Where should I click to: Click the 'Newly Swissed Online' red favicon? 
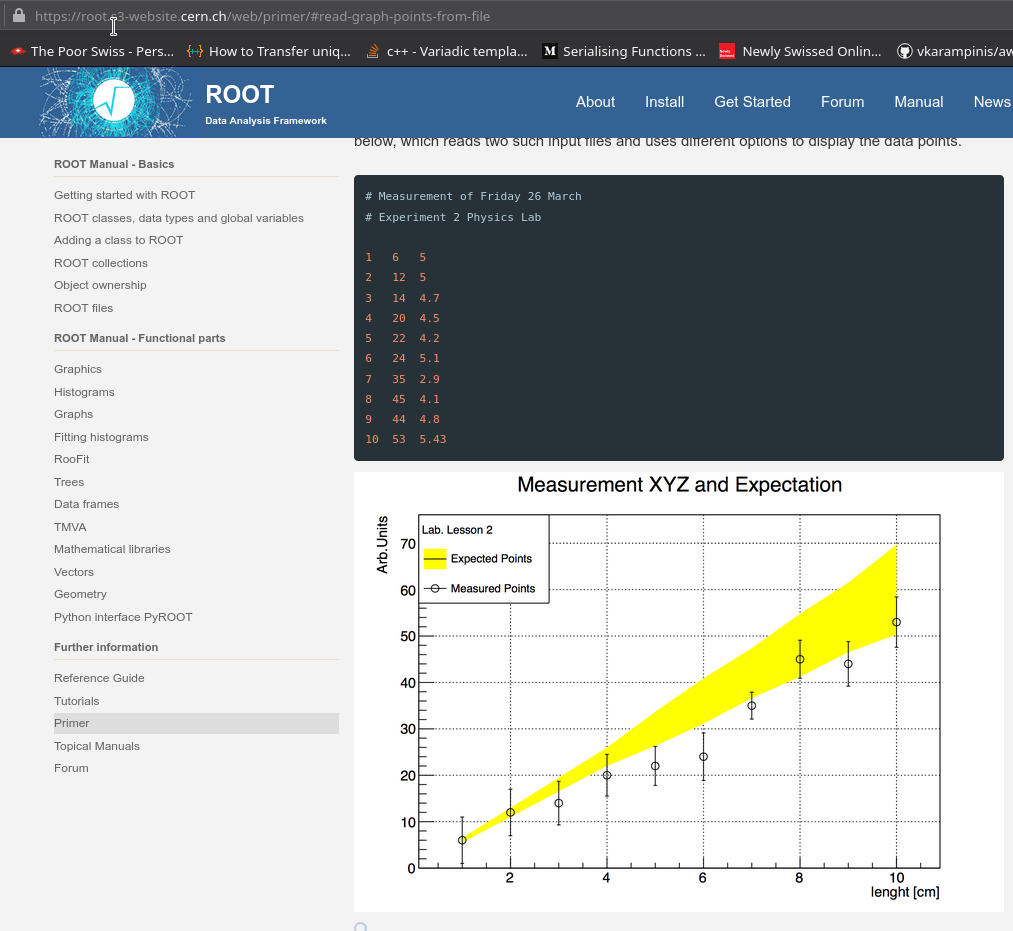[x=726, y=50]
